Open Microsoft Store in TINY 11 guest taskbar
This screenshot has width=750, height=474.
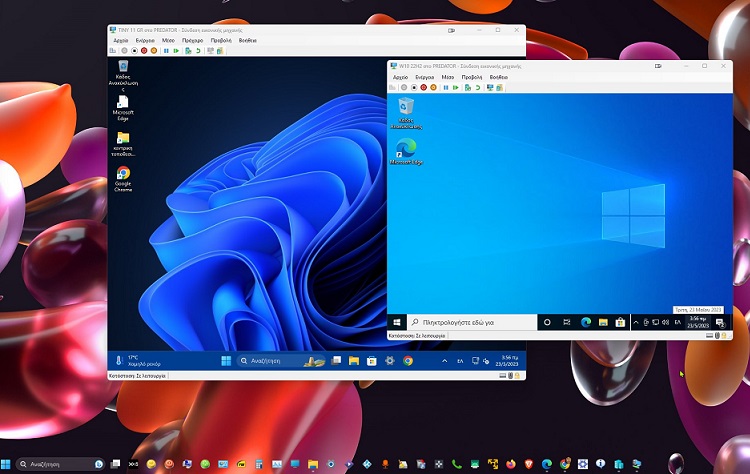(372, 361)
